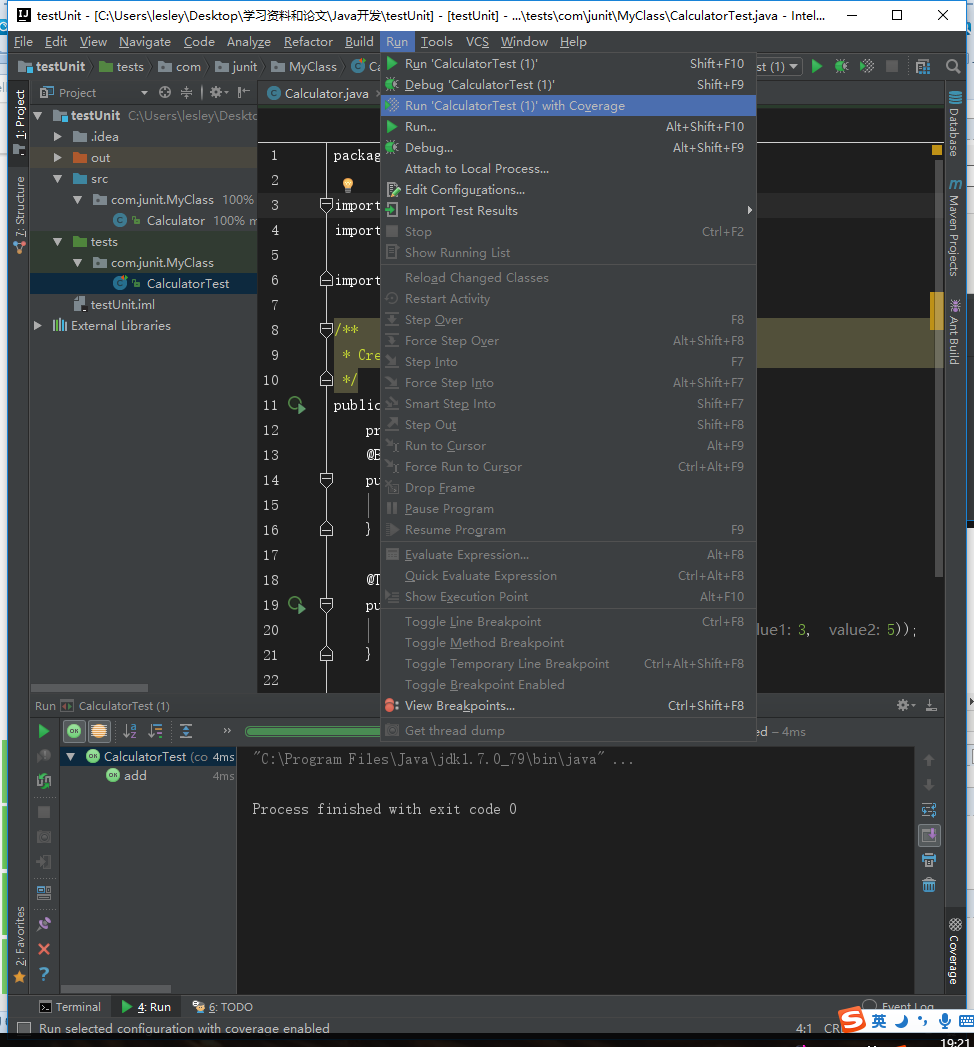Click the hide Run panel download-arrow icon

click(x=931, y=705)
